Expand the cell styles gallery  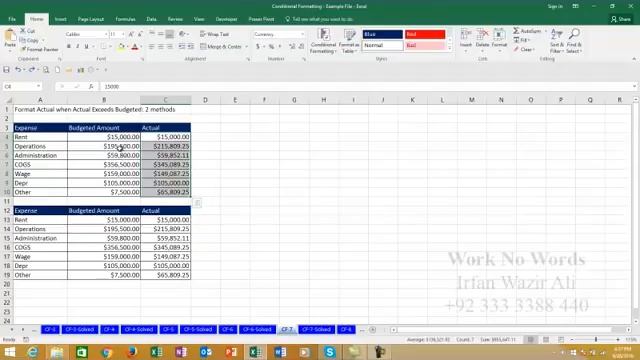tap(450, 48)
